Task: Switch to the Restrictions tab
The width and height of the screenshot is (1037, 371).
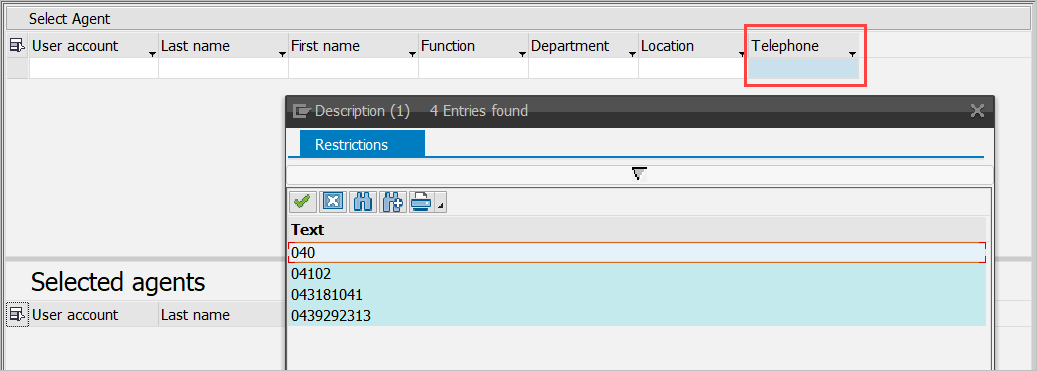Action: point(362,144)
